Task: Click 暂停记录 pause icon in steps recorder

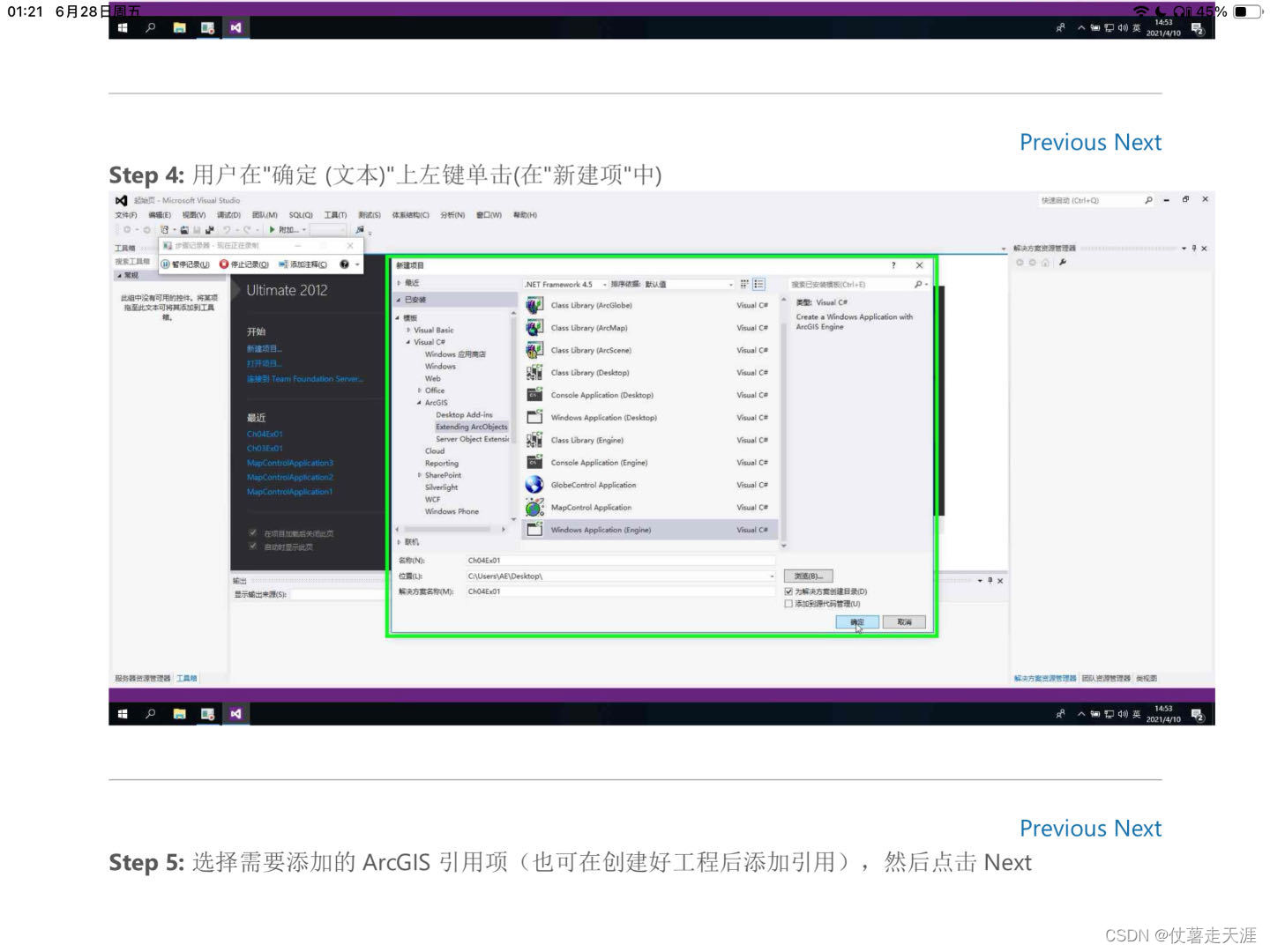Action: (x=166, y=264)
